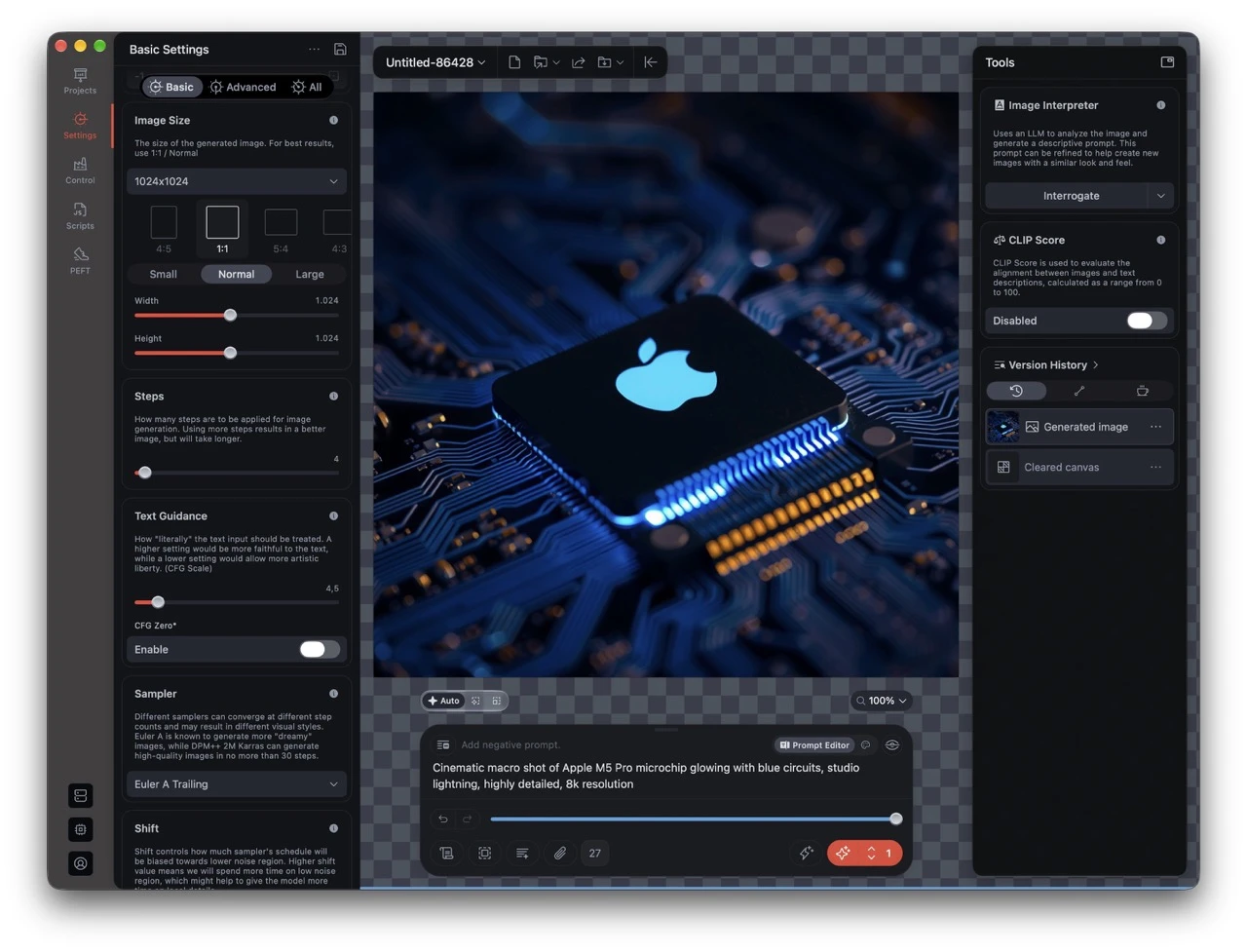Choose the Large image size option
This screenshot has height=952, width=1247.
click(x=310, y=275)
